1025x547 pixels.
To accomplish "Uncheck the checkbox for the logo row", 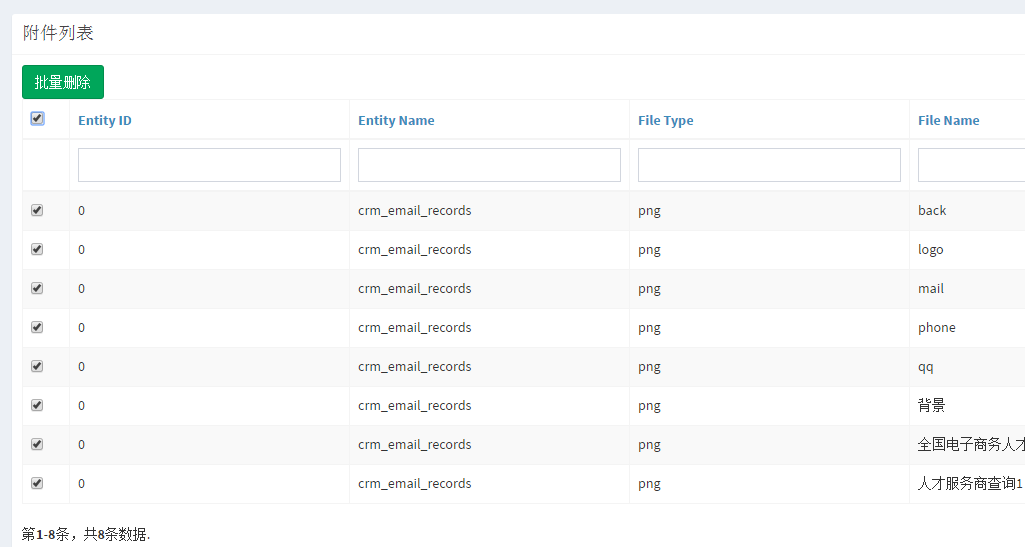I will (x=37, y=250).
